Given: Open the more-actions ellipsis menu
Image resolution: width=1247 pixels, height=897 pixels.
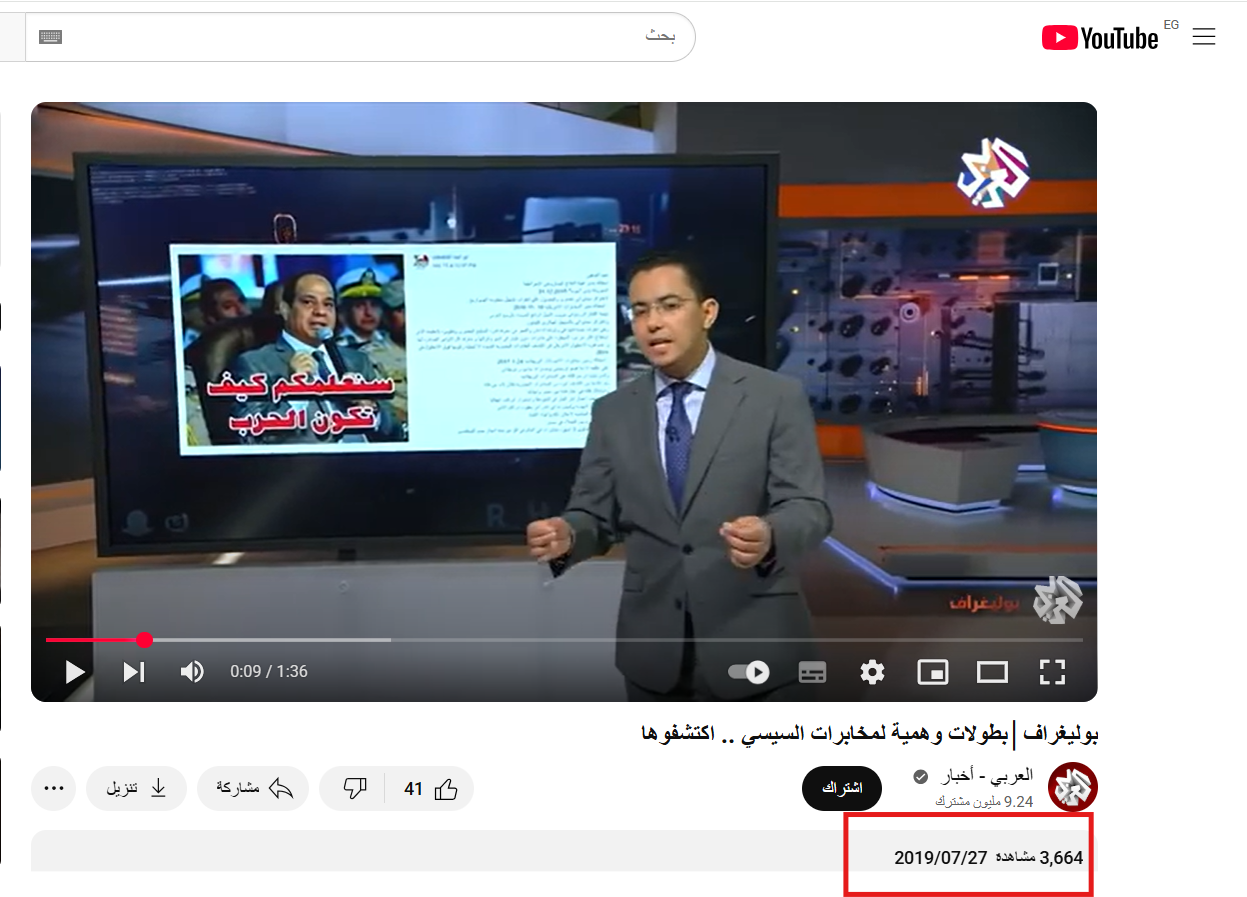Looking at the screenshot, I should 53,788.
